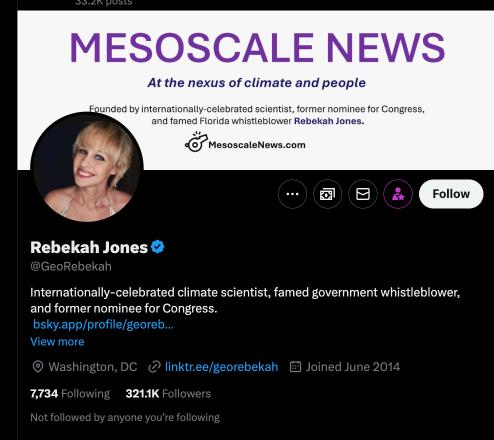Open direct message envelope icon

(x=363, y=194)
